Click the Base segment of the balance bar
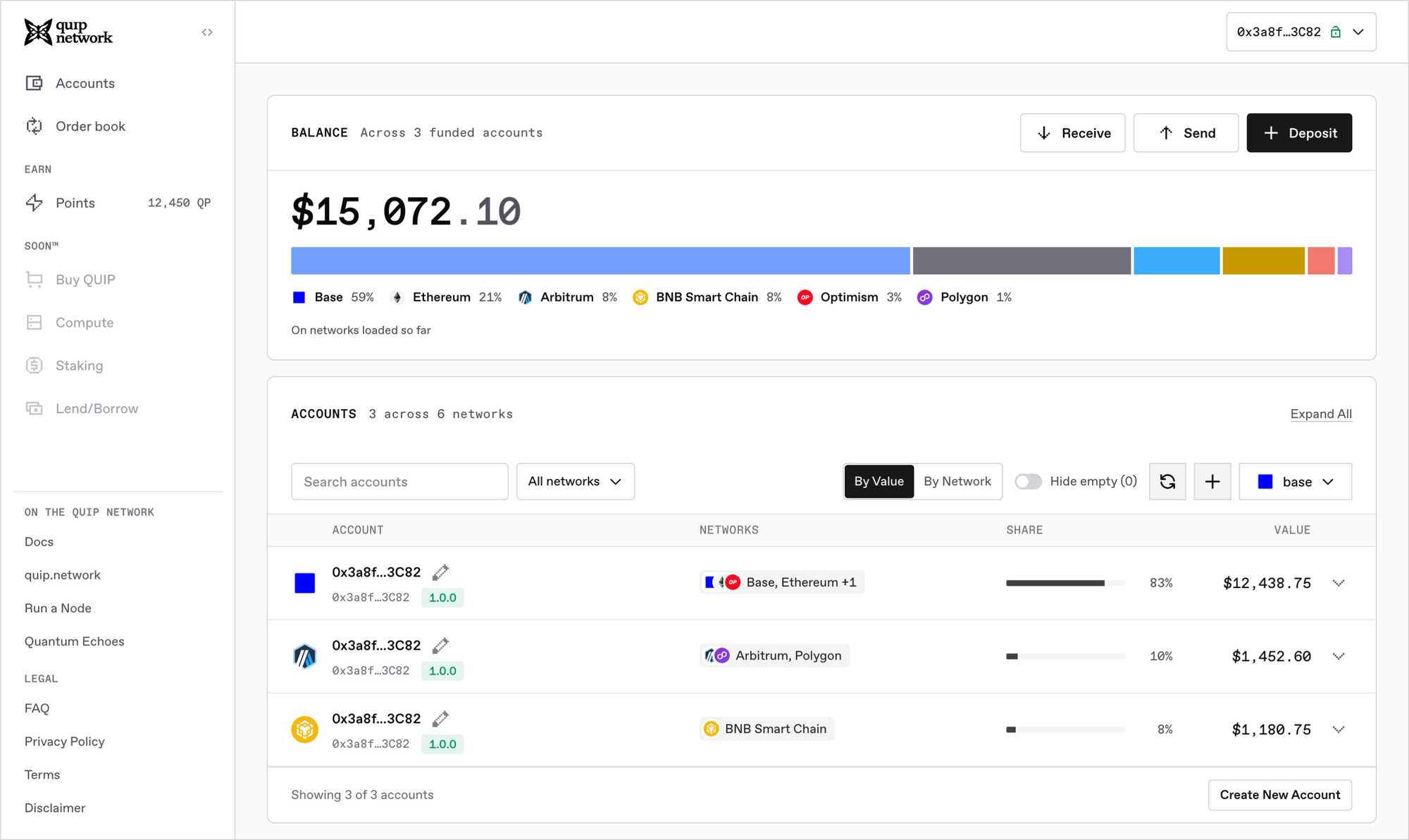The image size is (1409, 840). pos(600,261)
